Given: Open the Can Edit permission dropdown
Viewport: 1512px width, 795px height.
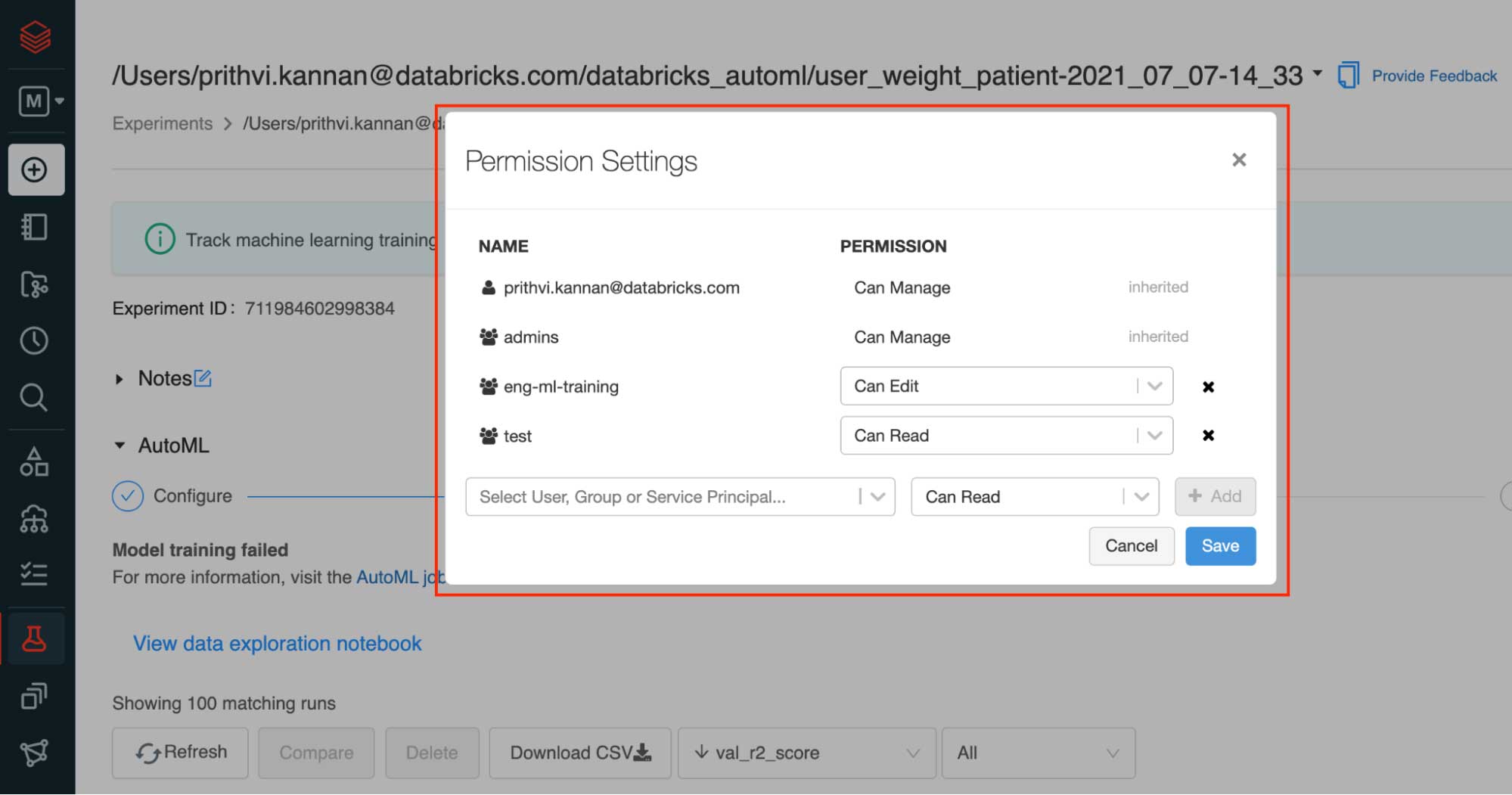Looking at the screenshot, I should point(1006,387).
